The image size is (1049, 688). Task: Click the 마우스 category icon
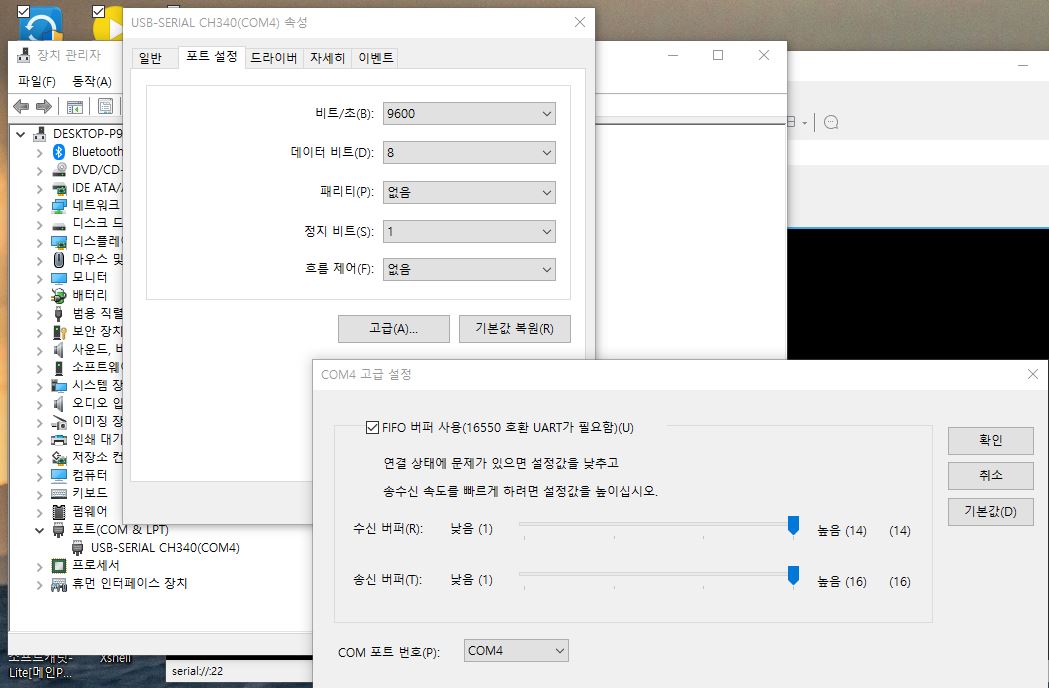pyautogui.click(x=59, y=260)
